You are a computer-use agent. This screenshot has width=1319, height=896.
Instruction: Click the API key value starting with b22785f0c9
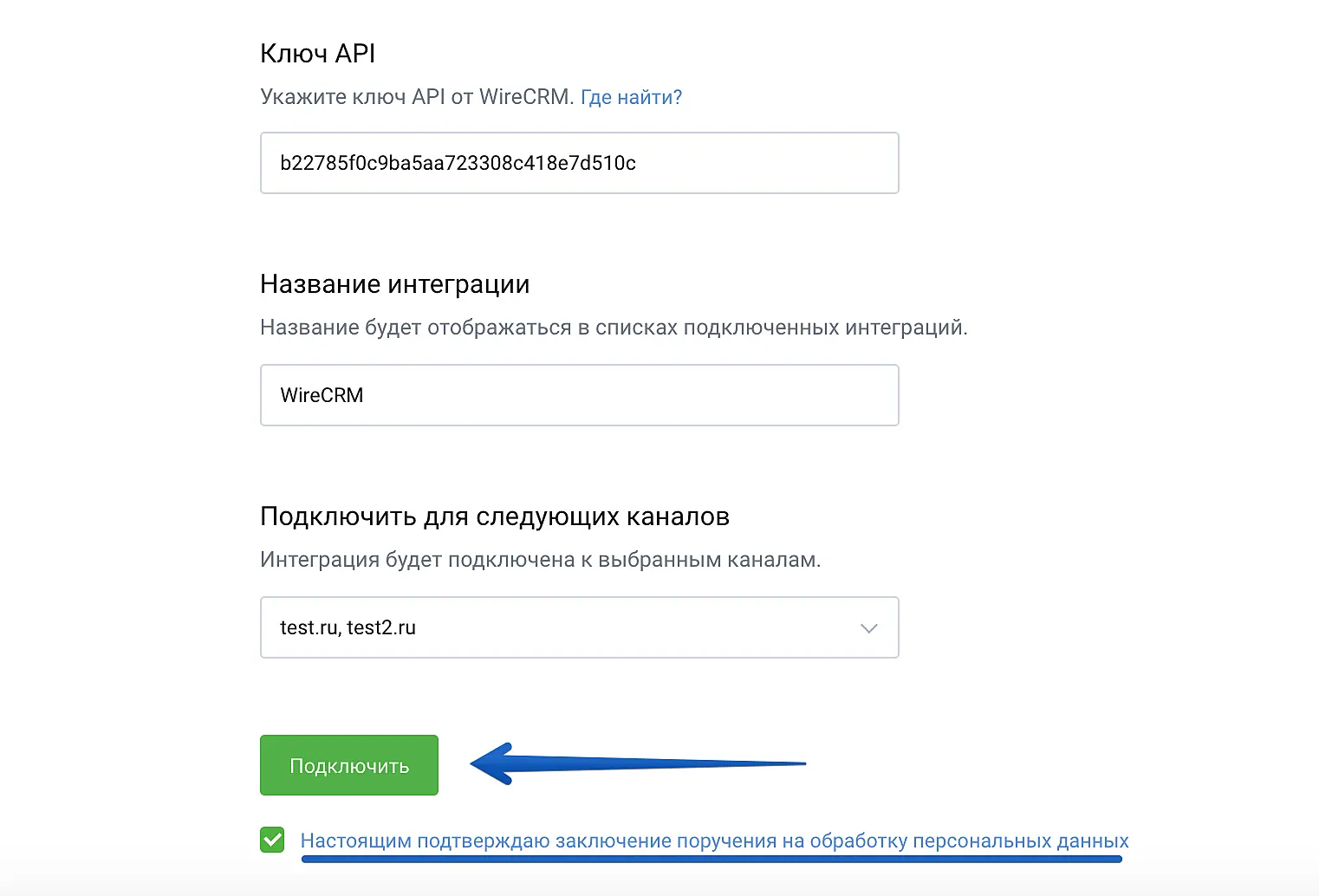point(458,163)
